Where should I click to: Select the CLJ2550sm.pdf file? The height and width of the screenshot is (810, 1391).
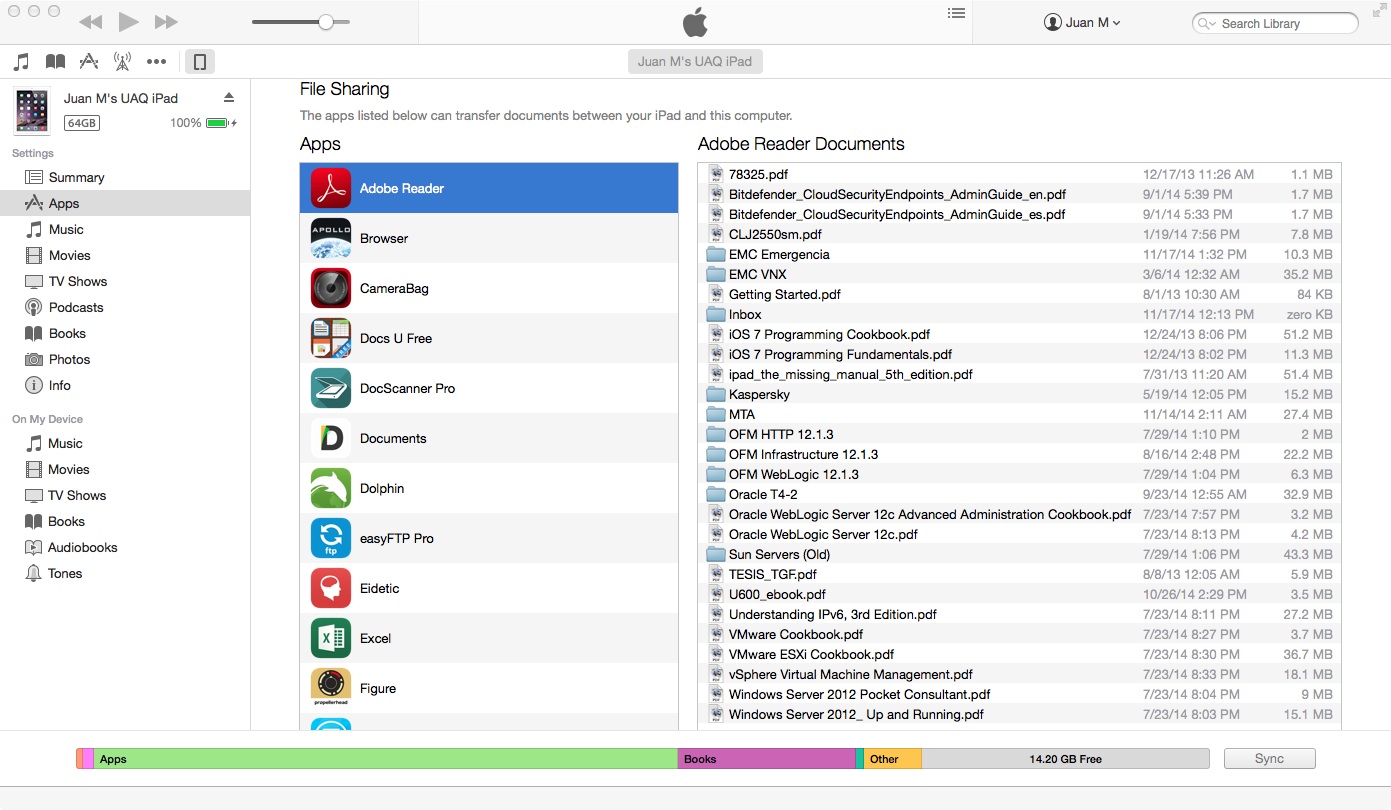[x=1019, y=234]
